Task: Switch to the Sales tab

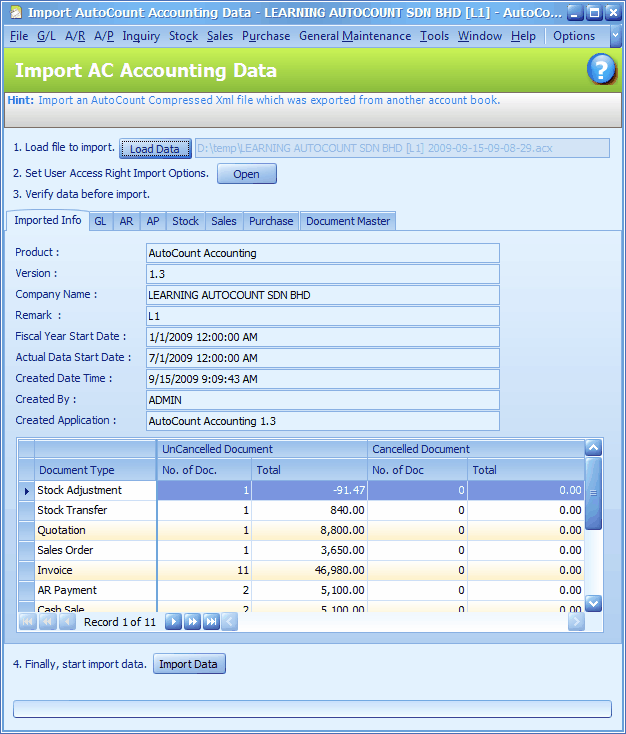Action: (224, 221)
